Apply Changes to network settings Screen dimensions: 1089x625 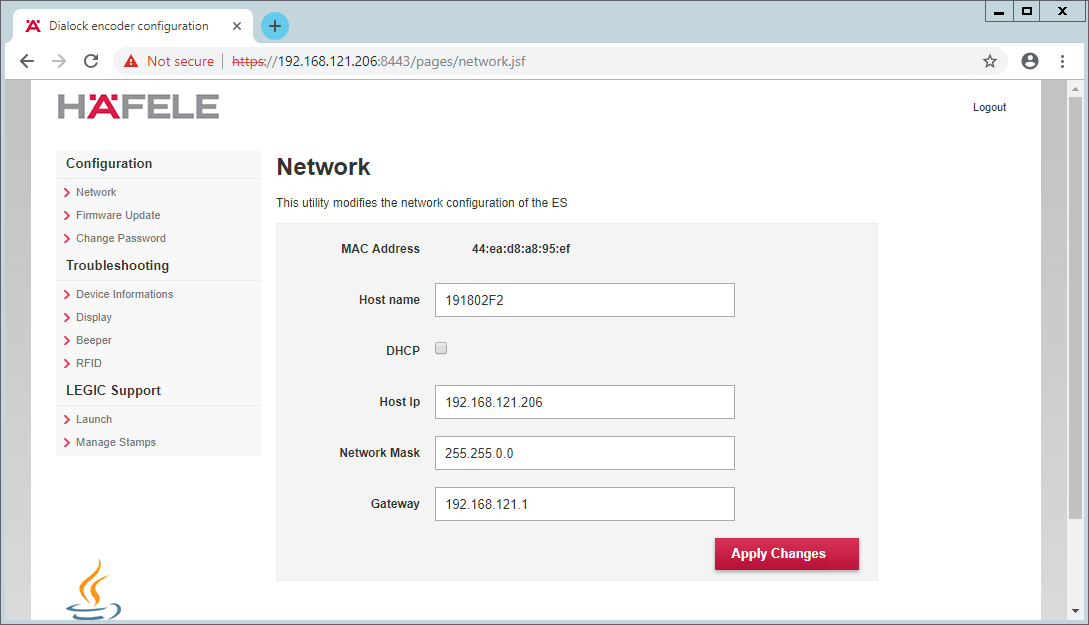point(787,554)
